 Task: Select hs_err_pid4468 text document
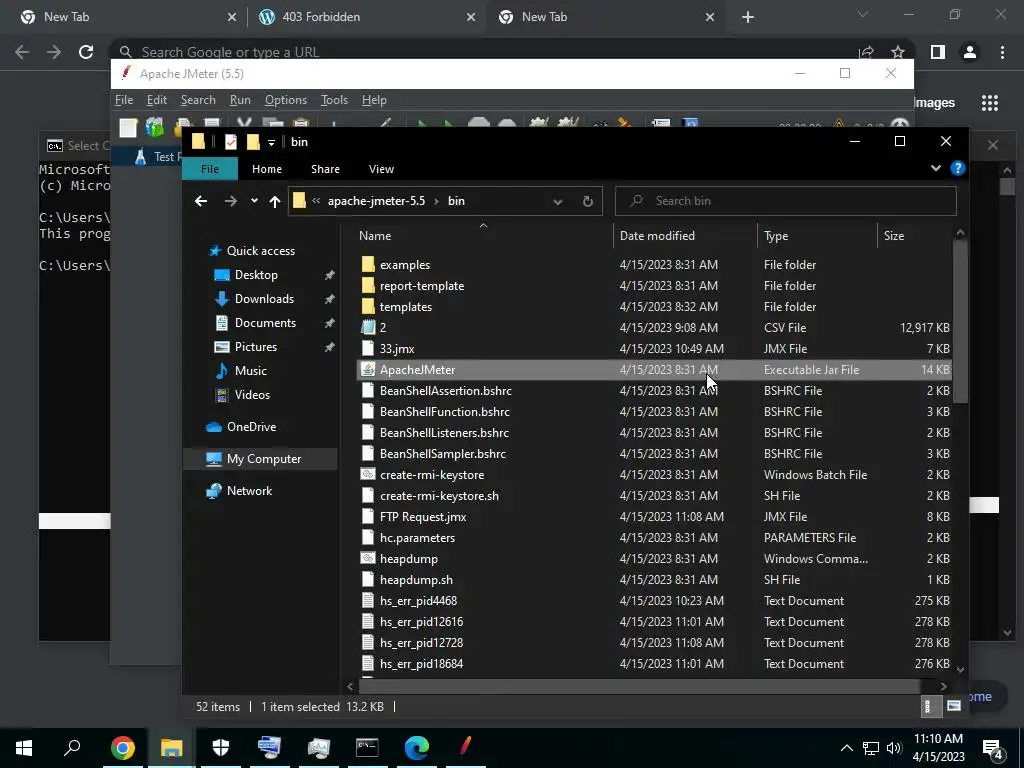654,601
